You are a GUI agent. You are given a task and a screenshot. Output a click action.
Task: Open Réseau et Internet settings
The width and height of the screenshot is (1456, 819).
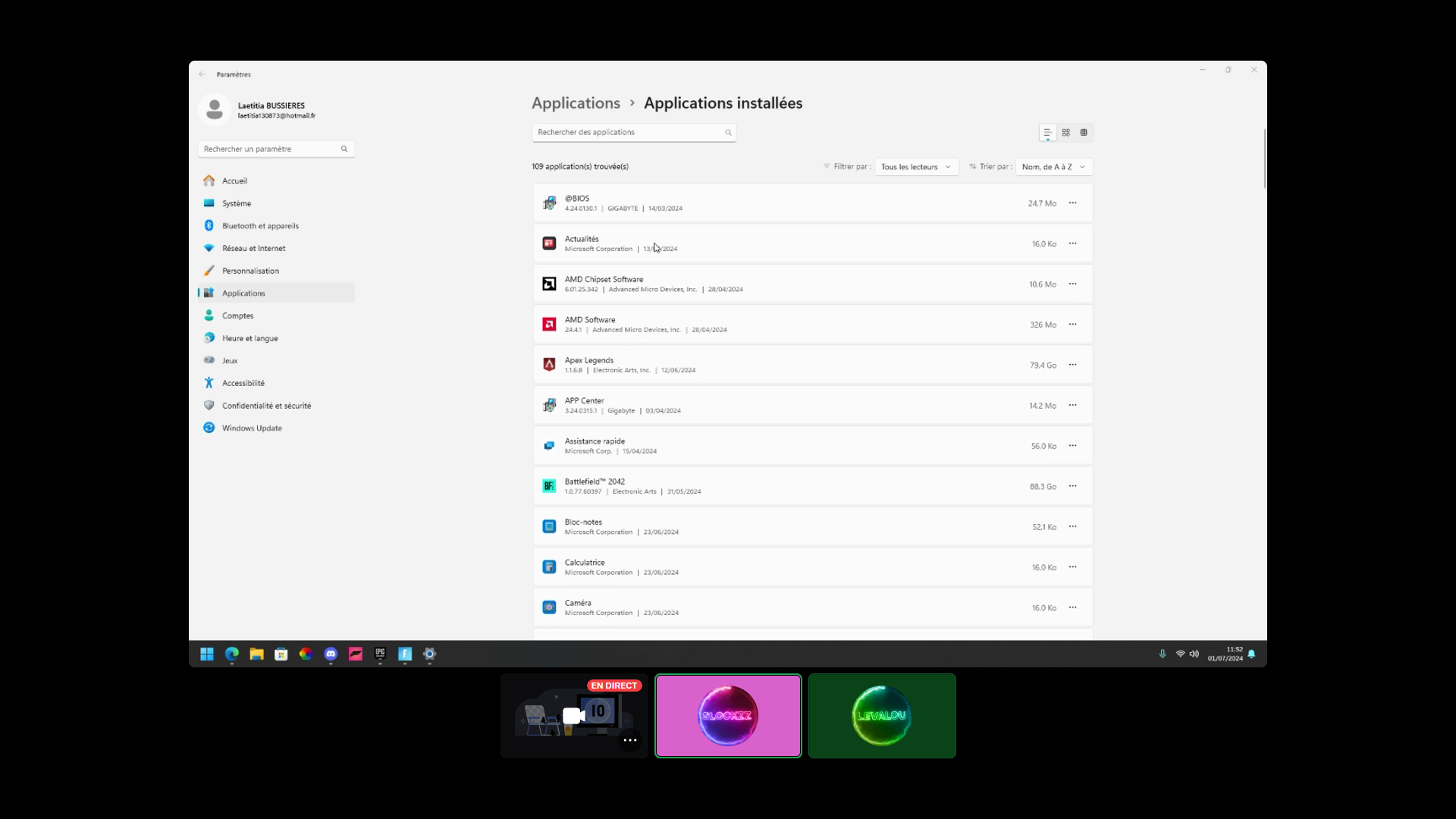[276, 248]
